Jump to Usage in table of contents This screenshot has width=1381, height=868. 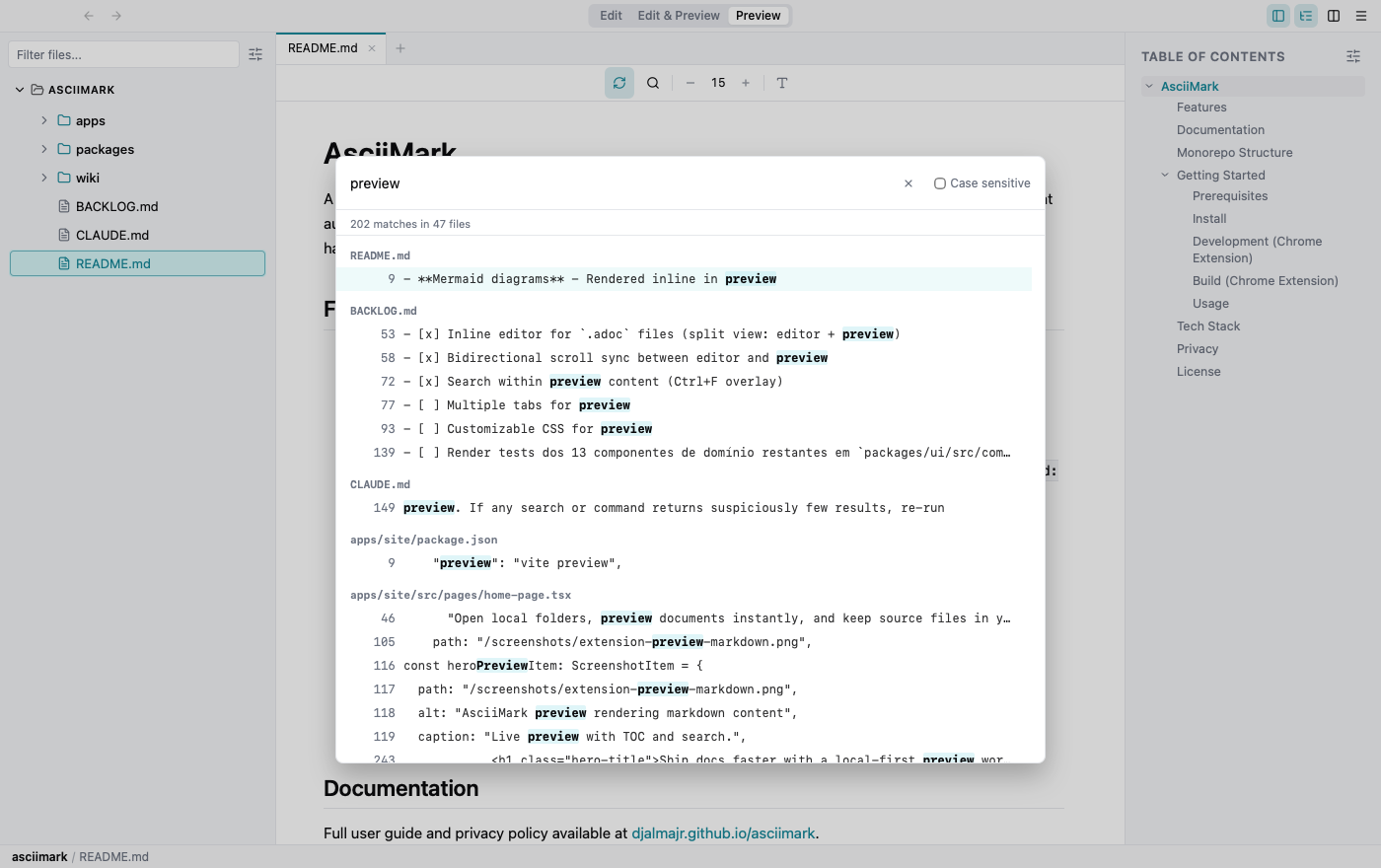click(x=1210, y=304)
